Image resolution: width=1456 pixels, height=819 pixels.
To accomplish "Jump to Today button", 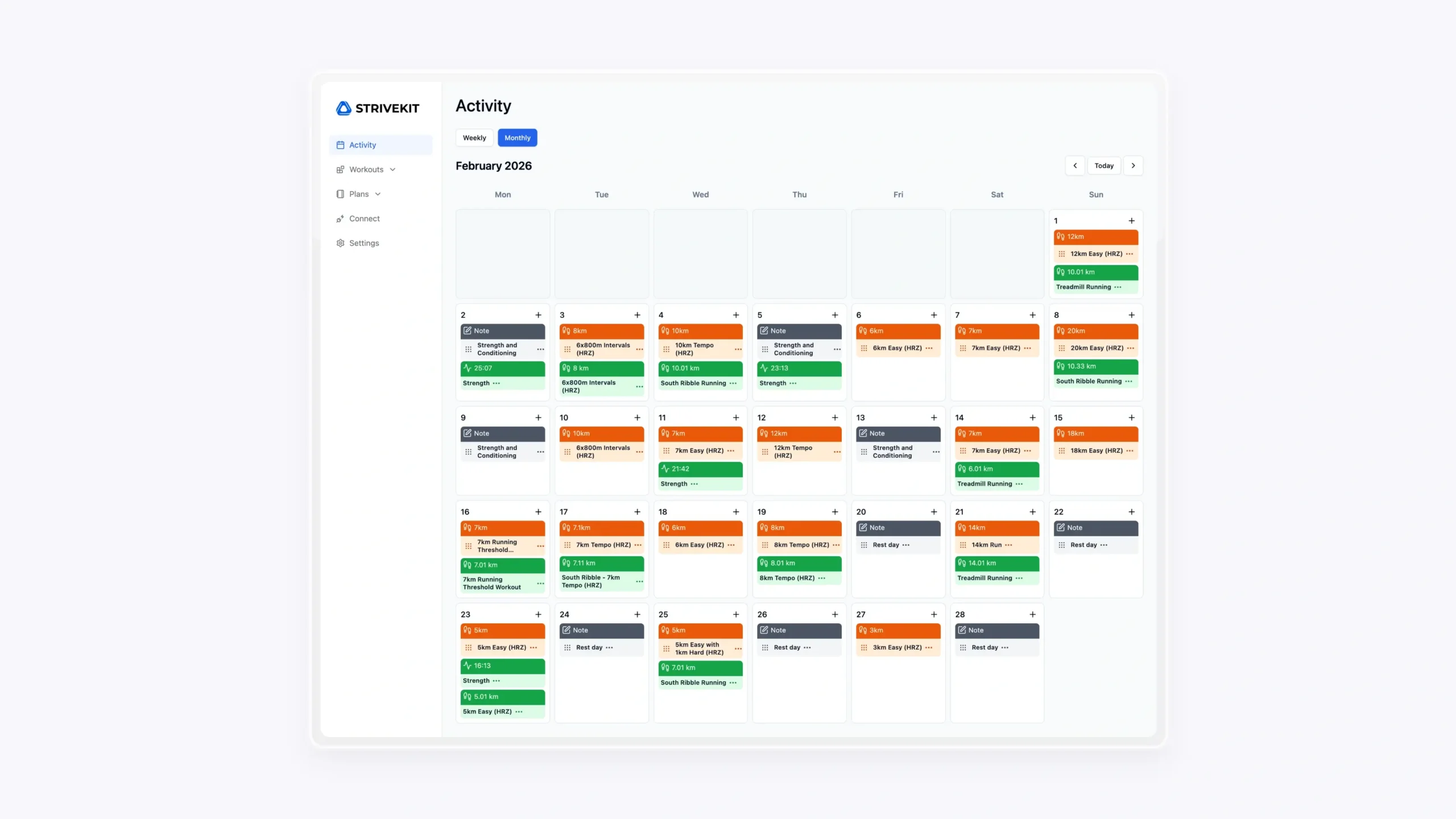I will point(1103,166).
